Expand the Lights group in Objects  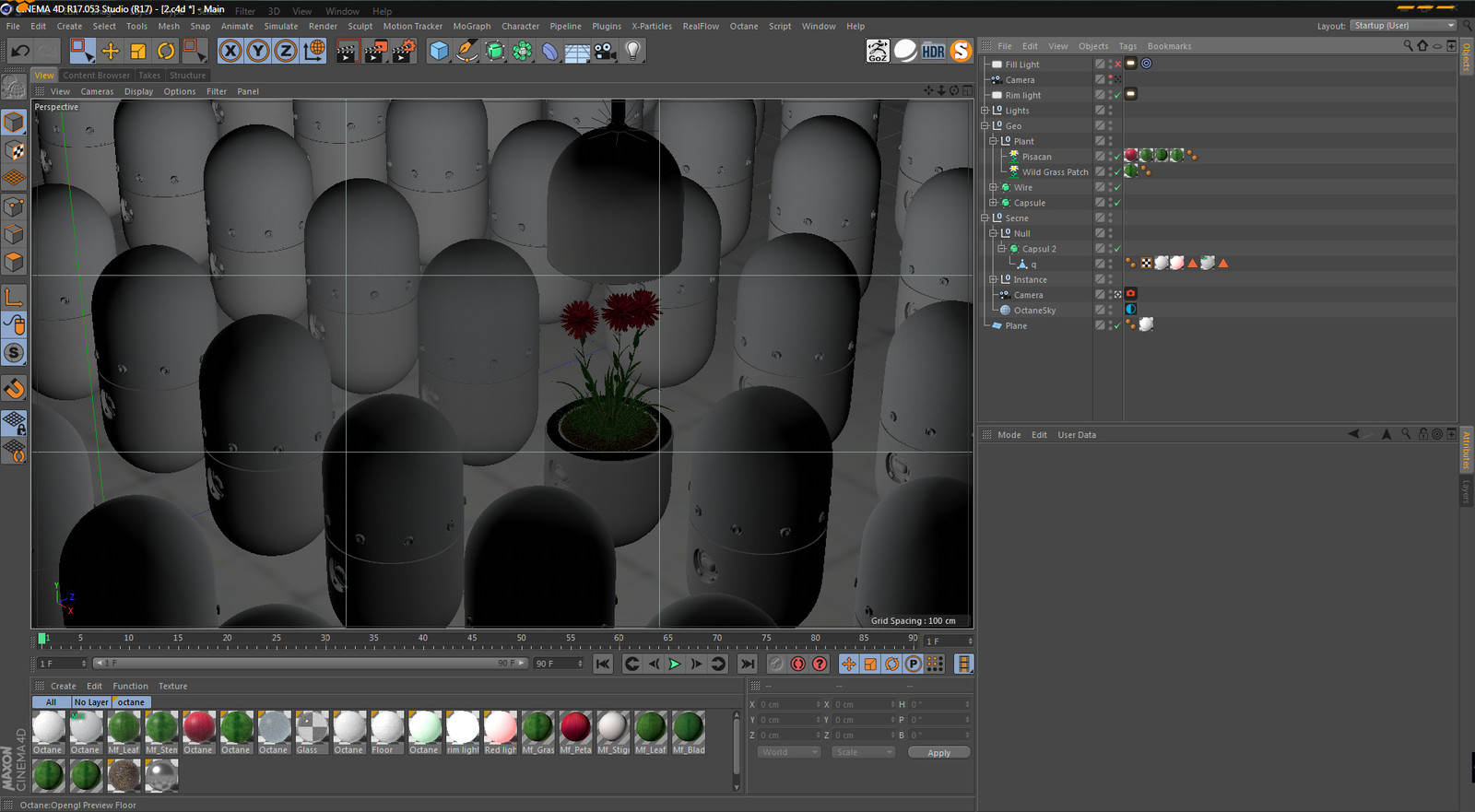985,111
